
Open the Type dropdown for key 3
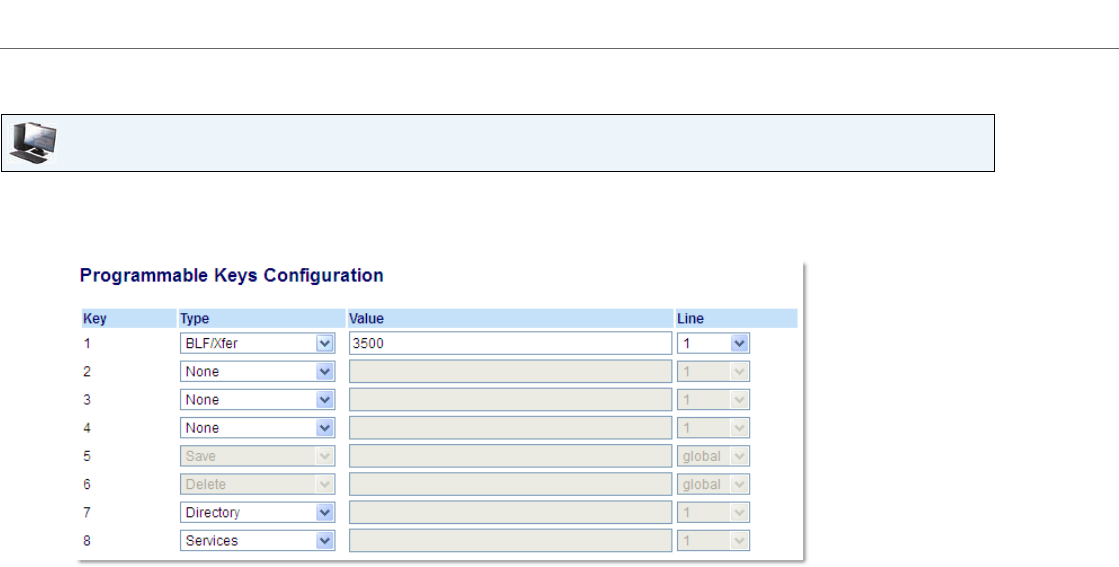257,399
